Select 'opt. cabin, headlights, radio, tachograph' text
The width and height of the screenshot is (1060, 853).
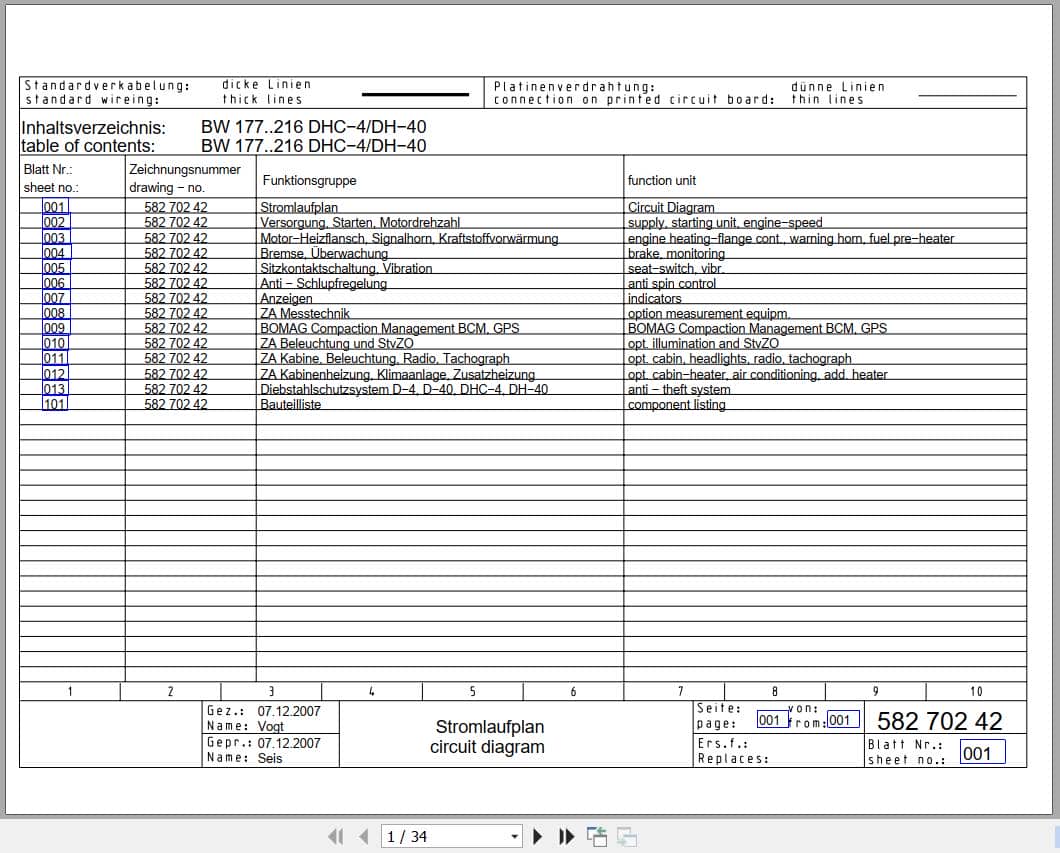pyautogui.click(x=740, y=358)
